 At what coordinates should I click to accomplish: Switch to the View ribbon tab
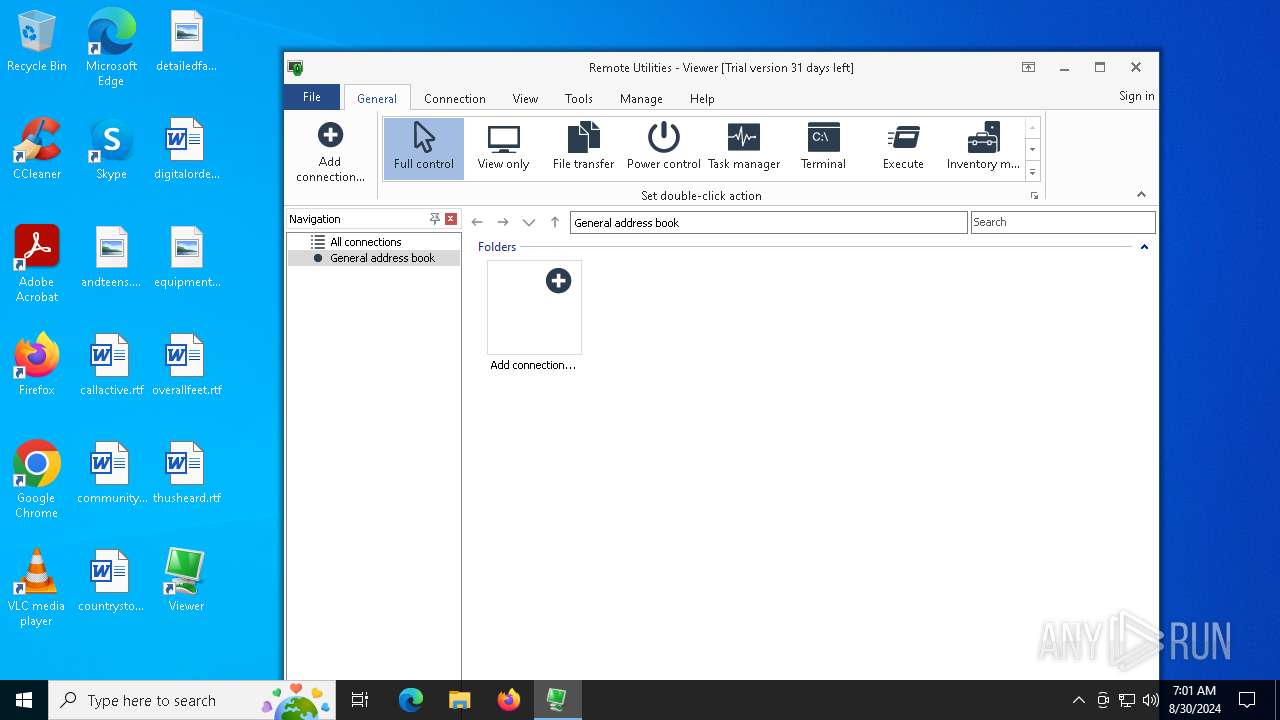coord(525,98)
